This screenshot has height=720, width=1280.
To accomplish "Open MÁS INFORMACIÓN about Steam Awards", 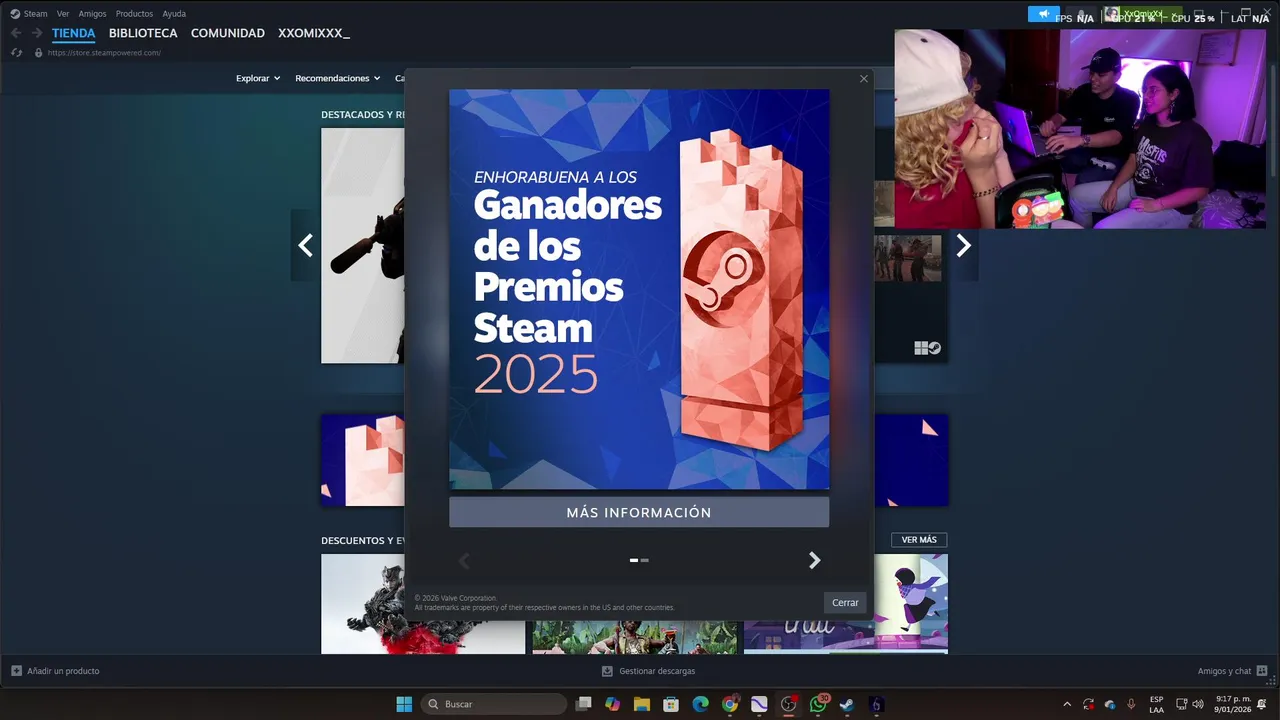I will [x=639, y=512].
